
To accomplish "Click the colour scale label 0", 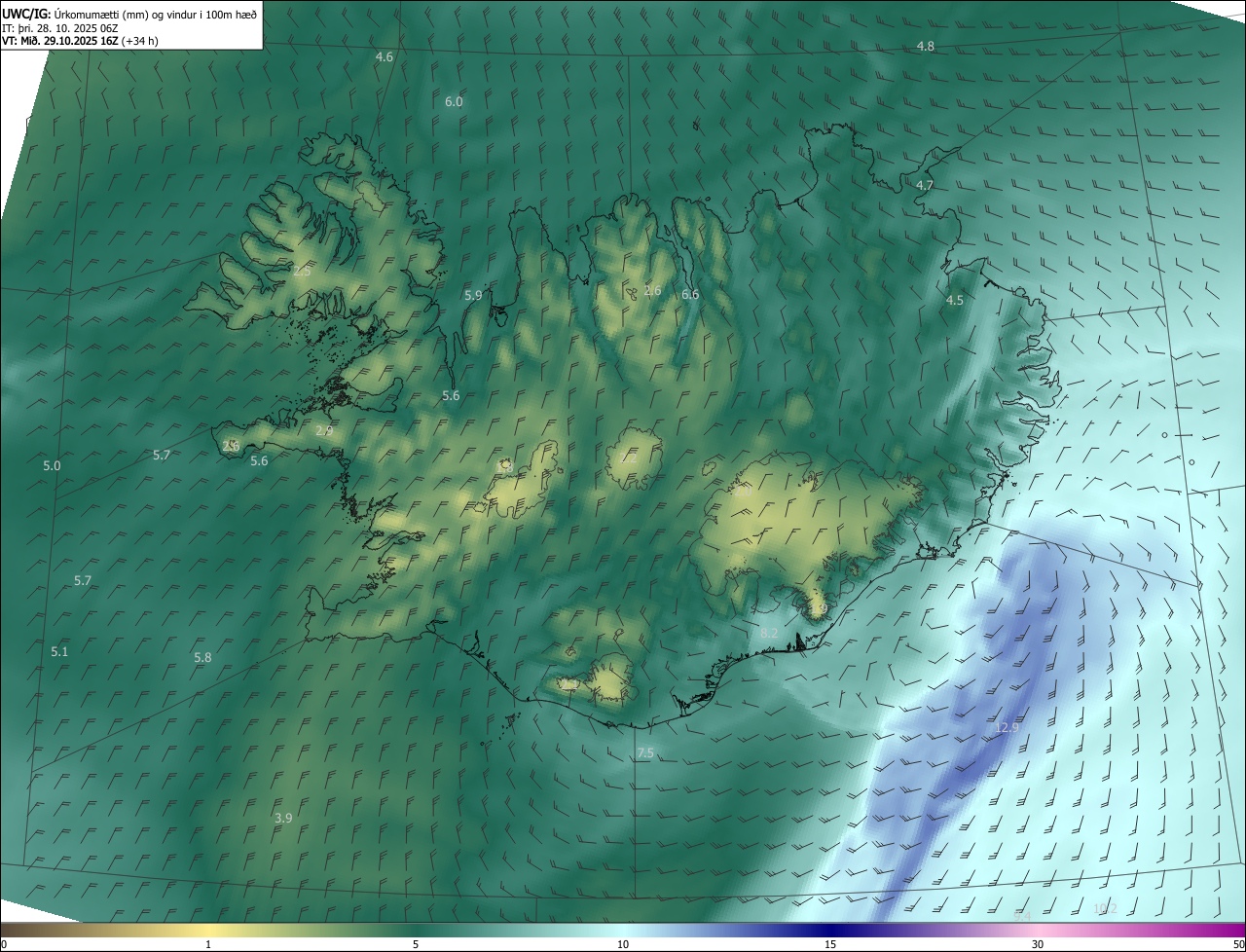I will [x=4, y=945].
